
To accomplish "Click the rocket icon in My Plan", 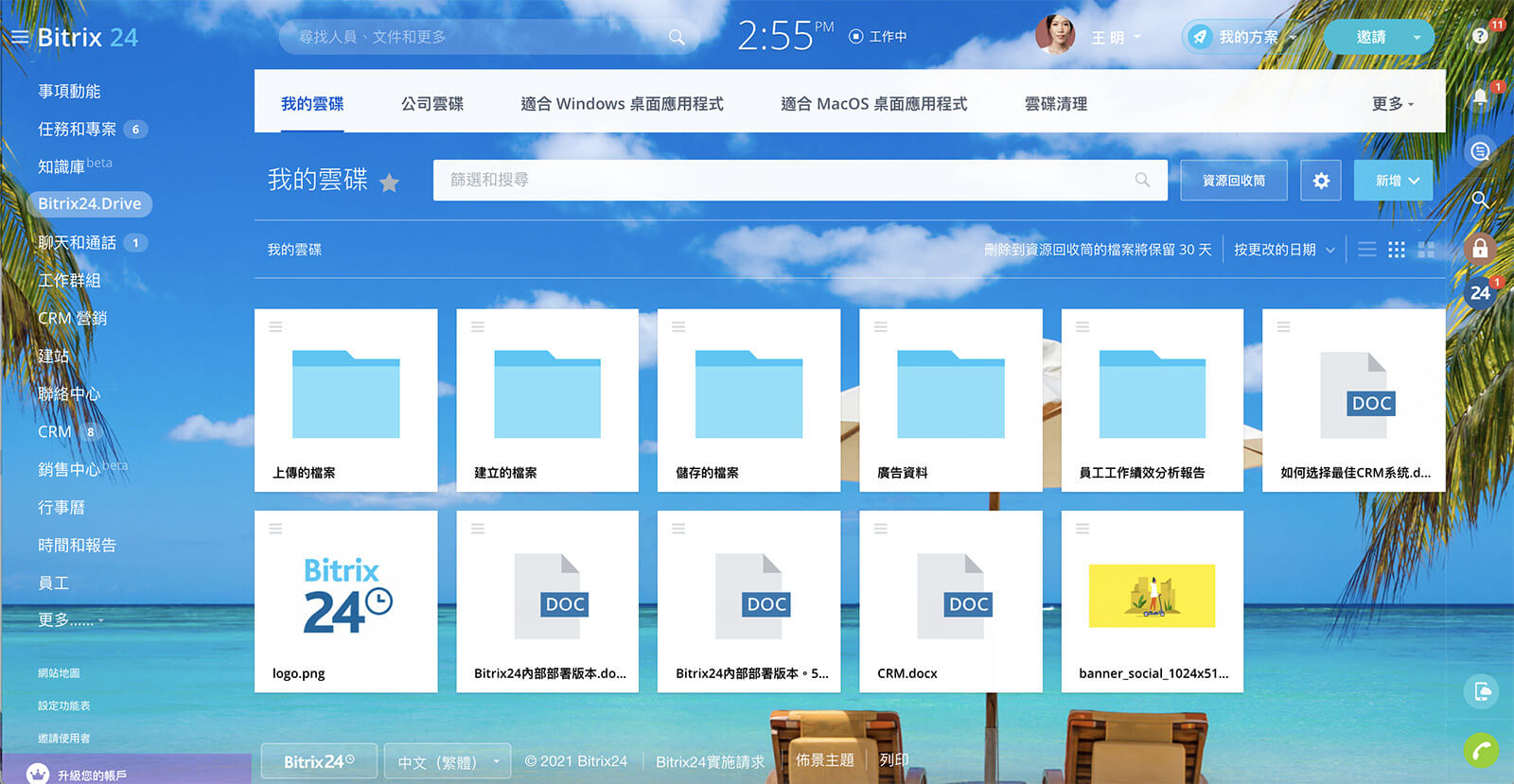I will (x=1200, y=37).
